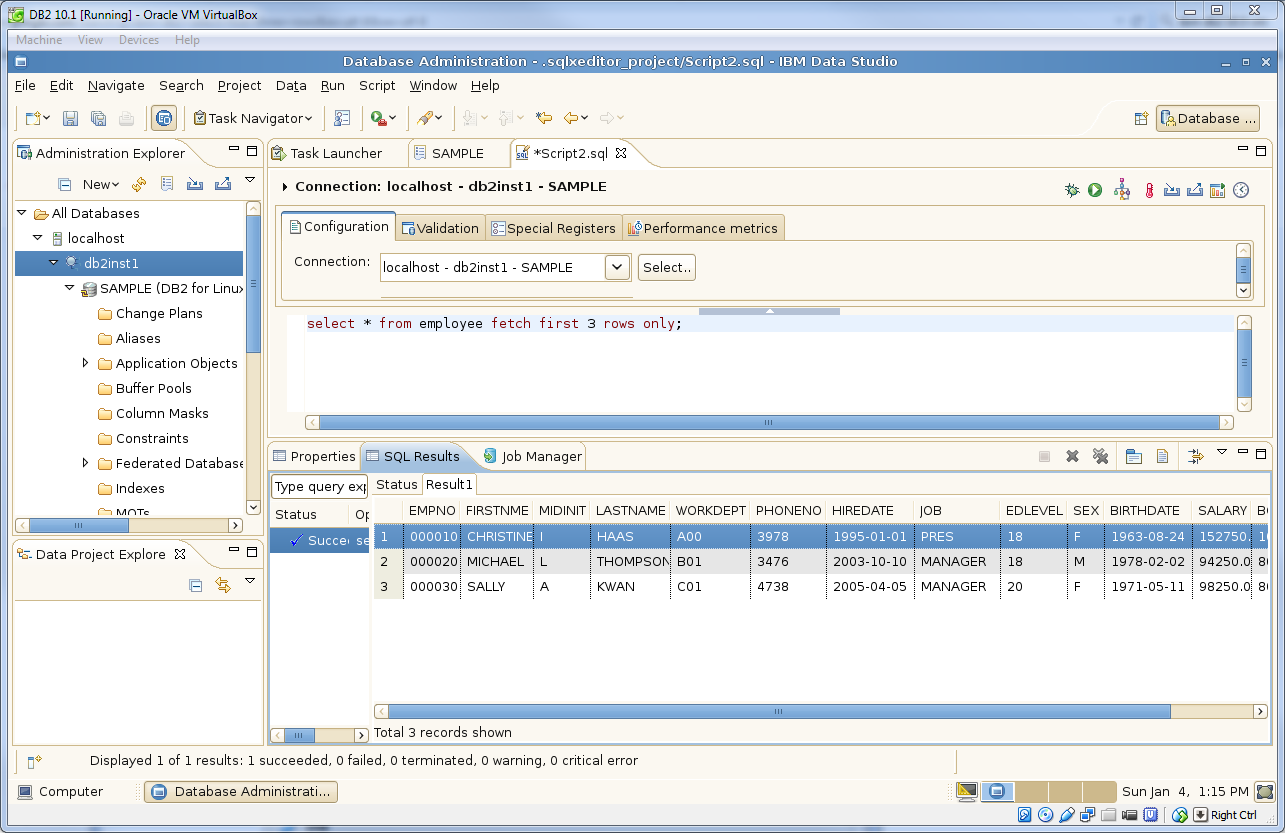The image size is (1285, 833).
Task: Click the Computer button on the desktop panel
Action: [x=61, y=791]
